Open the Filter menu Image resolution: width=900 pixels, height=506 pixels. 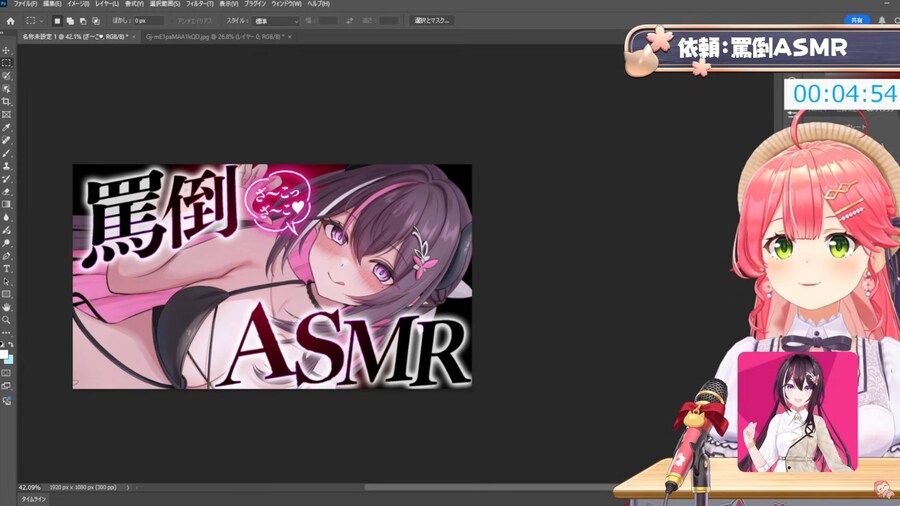pos(199,4)
